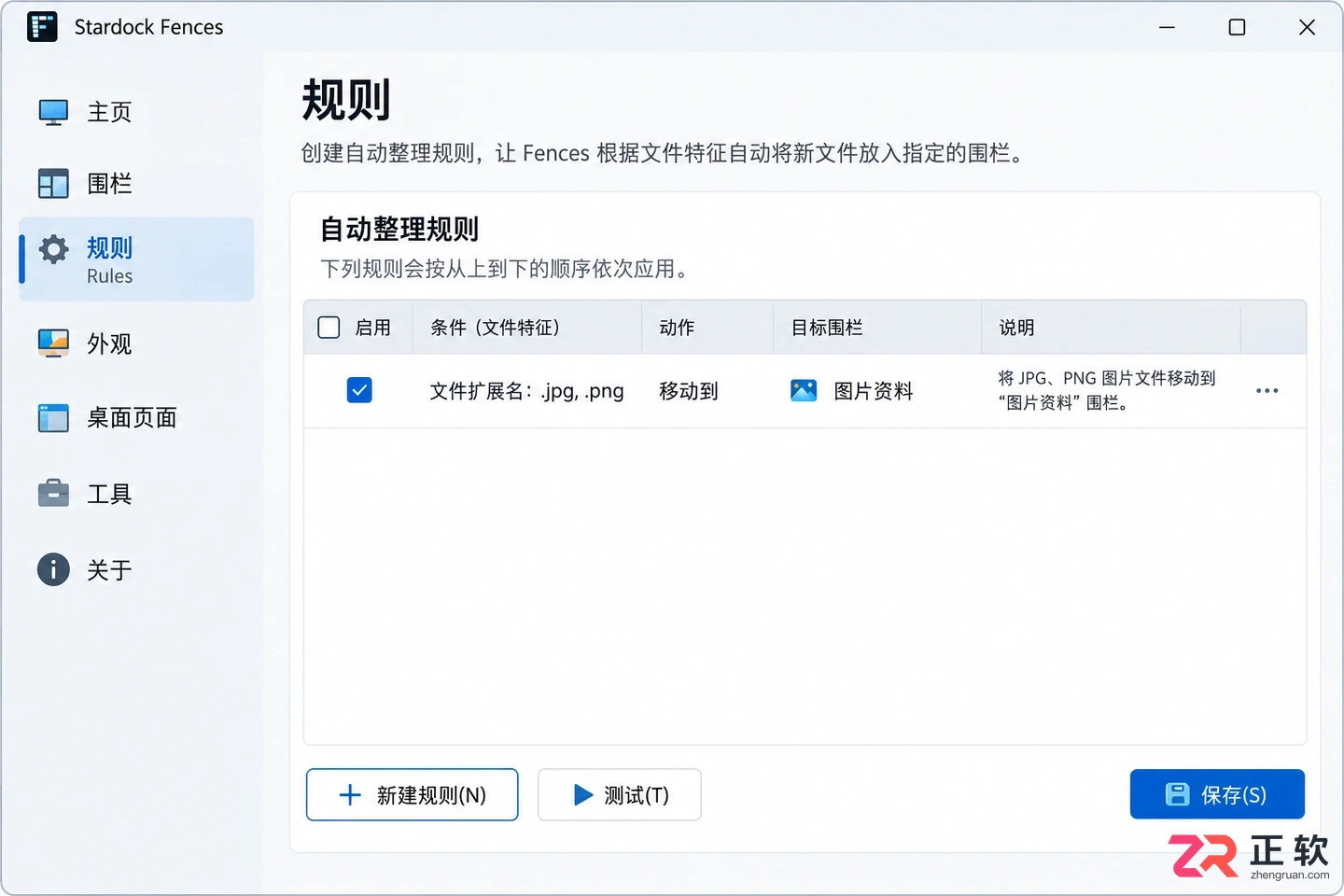This screenshot has width=1344, height=896.
Task: Select the 规则 Rules sidebar item
Action: [x=136, y=259]
